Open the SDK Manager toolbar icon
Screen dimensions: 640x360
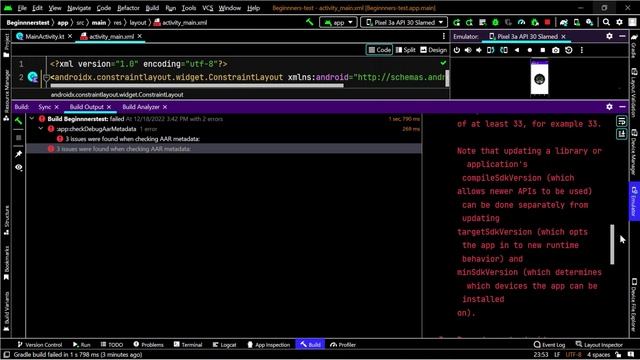[589, 22]
